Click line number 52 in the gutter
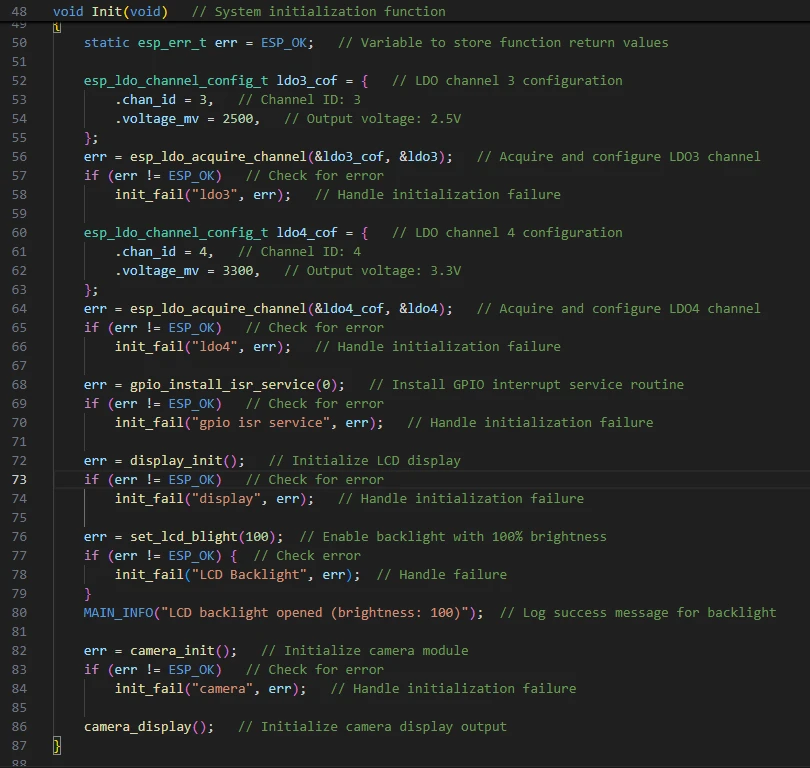The height and width of the screenshot is (768, 810). pos(19,80)
